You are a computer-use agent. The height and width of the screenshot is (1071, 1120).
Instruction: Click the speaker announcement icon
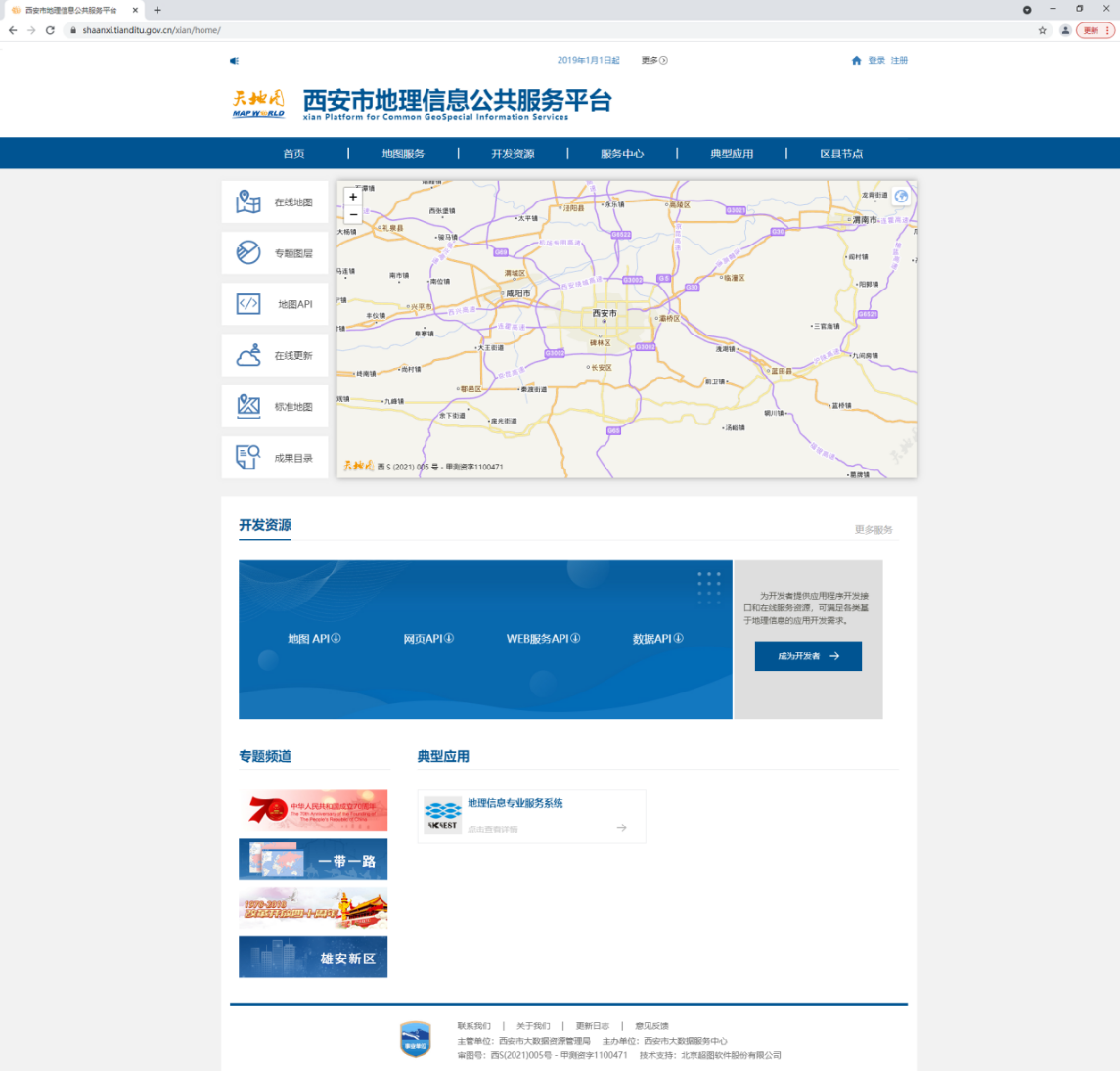tap(234, 61)
